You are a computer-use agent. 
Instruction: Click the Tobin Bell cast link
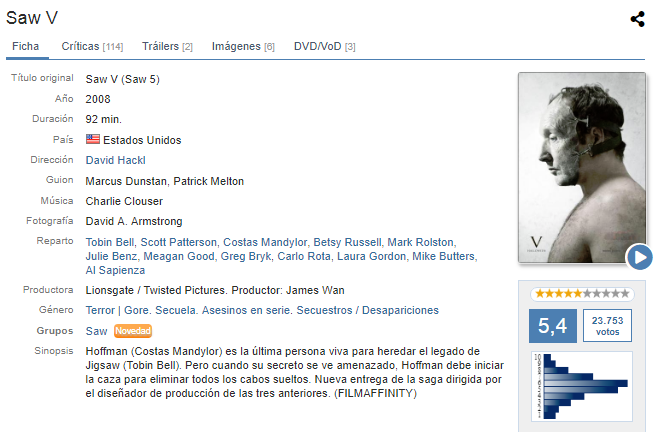point(110,242)
